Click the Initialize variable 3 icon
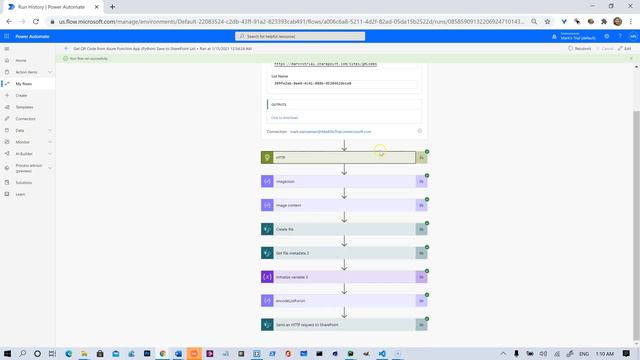The height and width of the screenshot is (360, 640). tap(267, 277)
